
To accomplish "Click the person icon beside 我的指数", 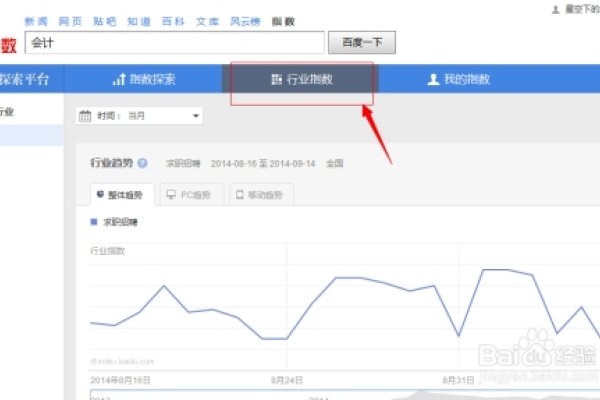I will pos(433,79).
